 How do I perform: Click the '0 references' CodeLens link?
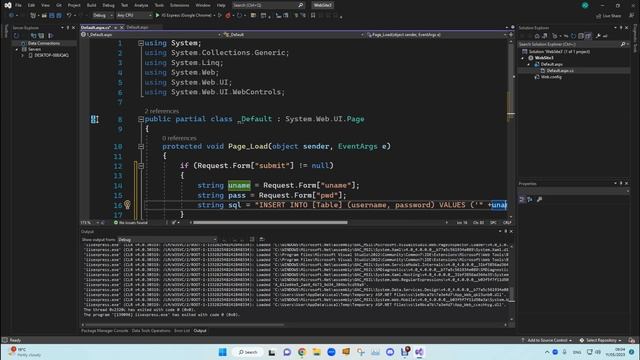point(179,138)
